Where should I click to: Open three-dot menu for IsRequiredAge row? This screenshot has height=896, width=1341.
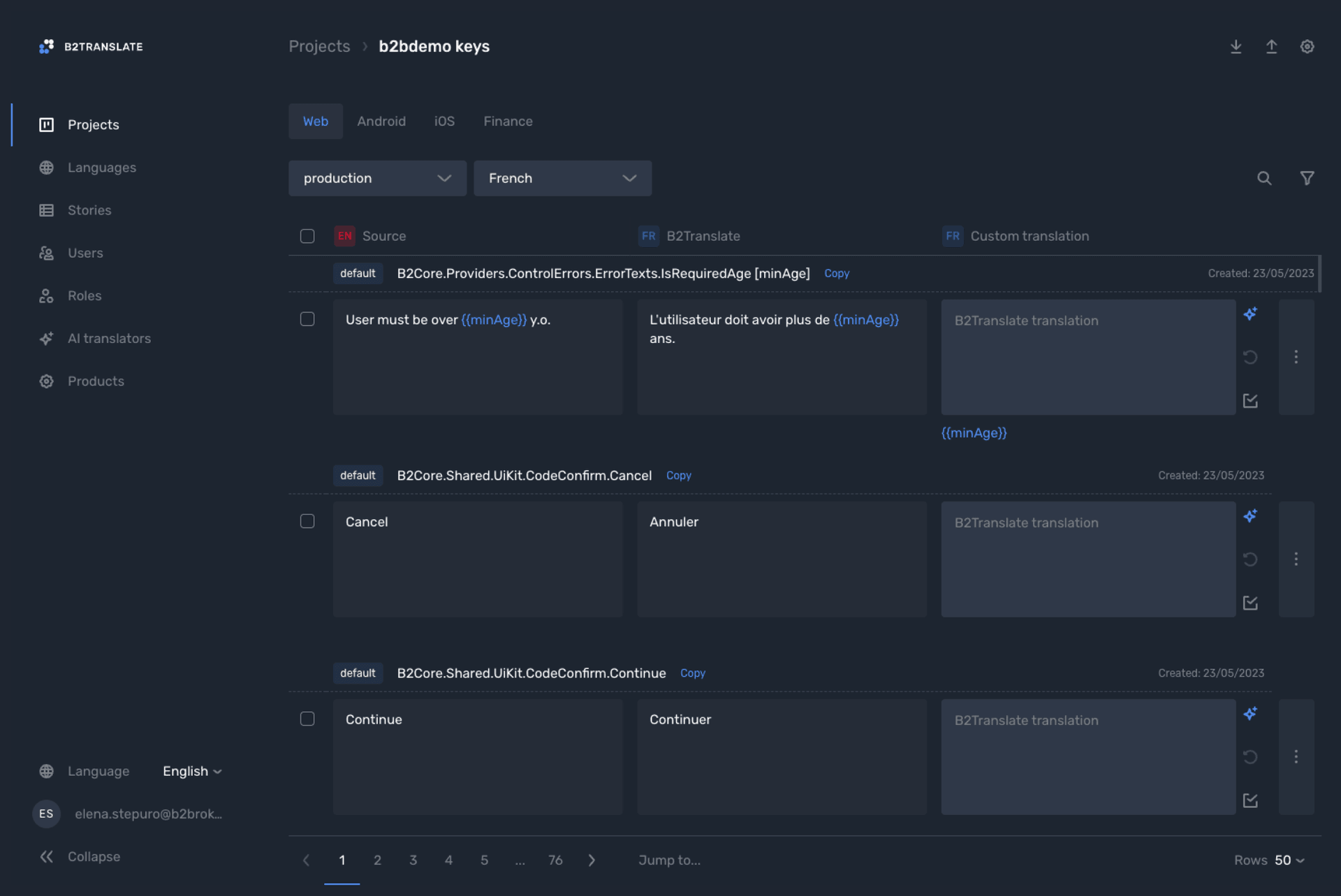[x=1296, y=357]
